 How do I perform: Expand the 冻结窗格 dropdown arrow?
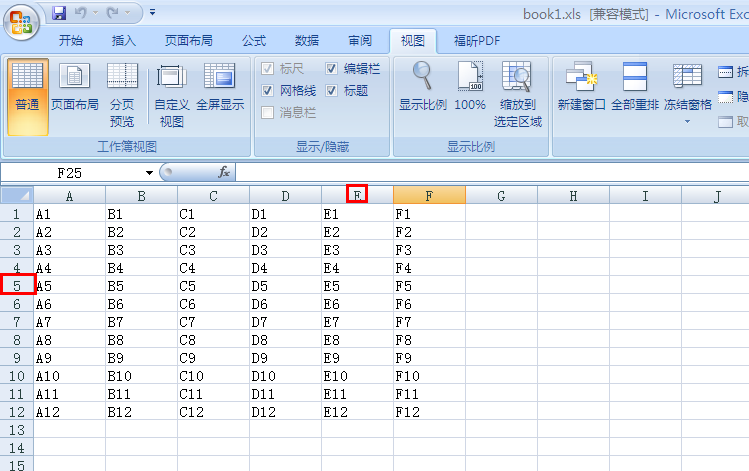(x=687, y=121)
